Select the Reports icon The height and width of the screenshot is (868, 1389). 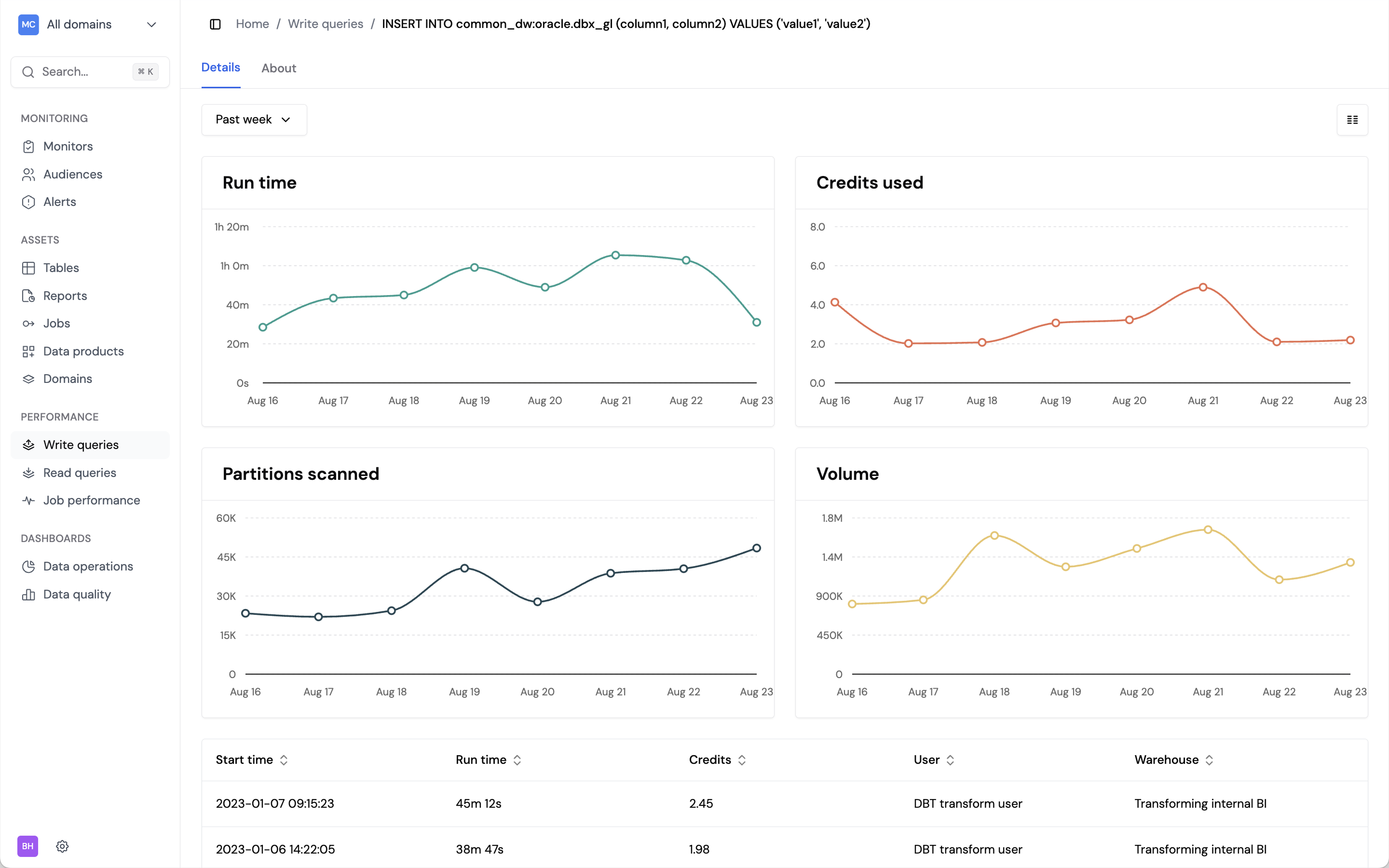point(29,296)
